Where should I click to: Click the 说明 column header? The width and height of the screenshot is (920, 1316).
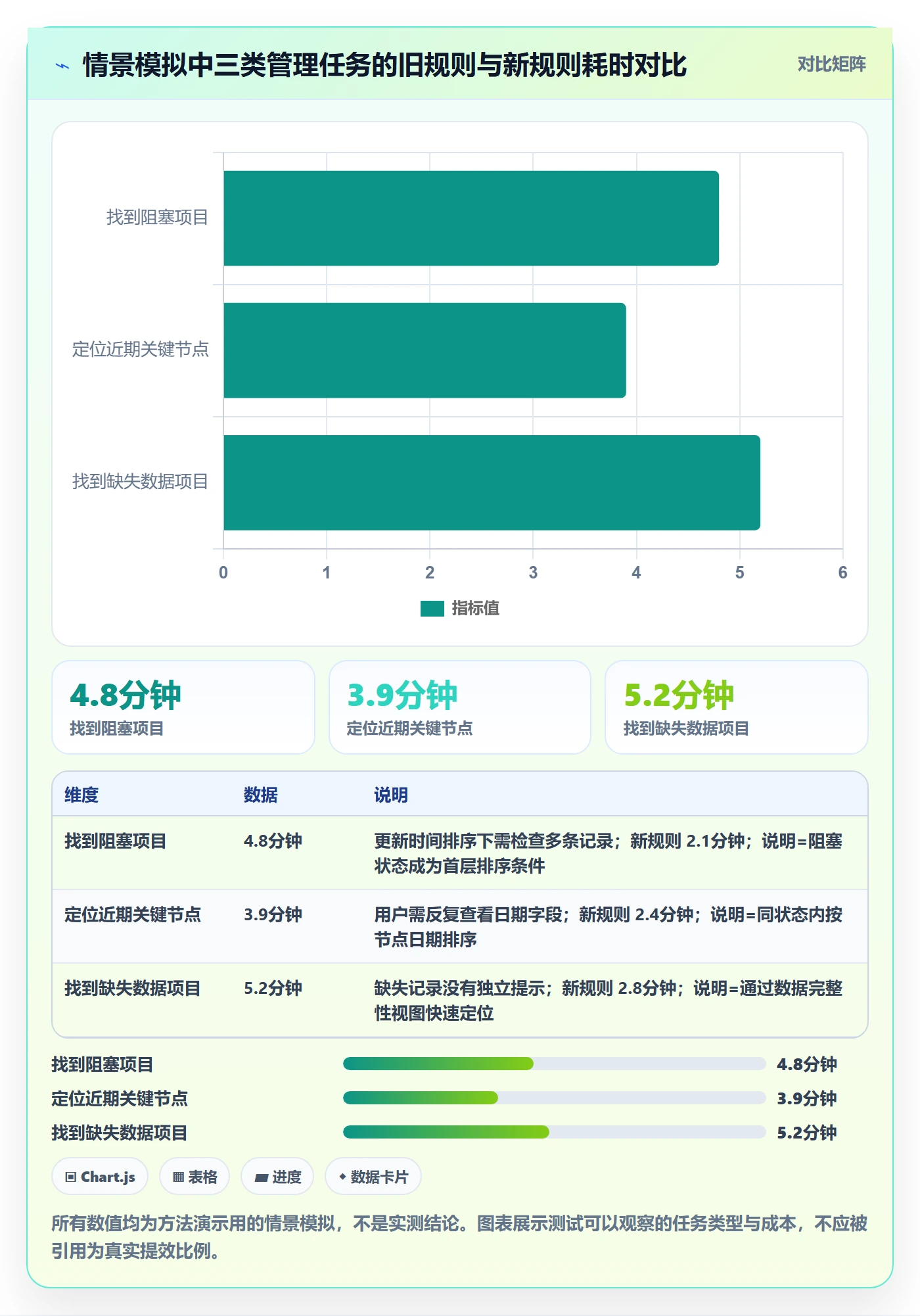pyautogui.click(x=391, y=795)
